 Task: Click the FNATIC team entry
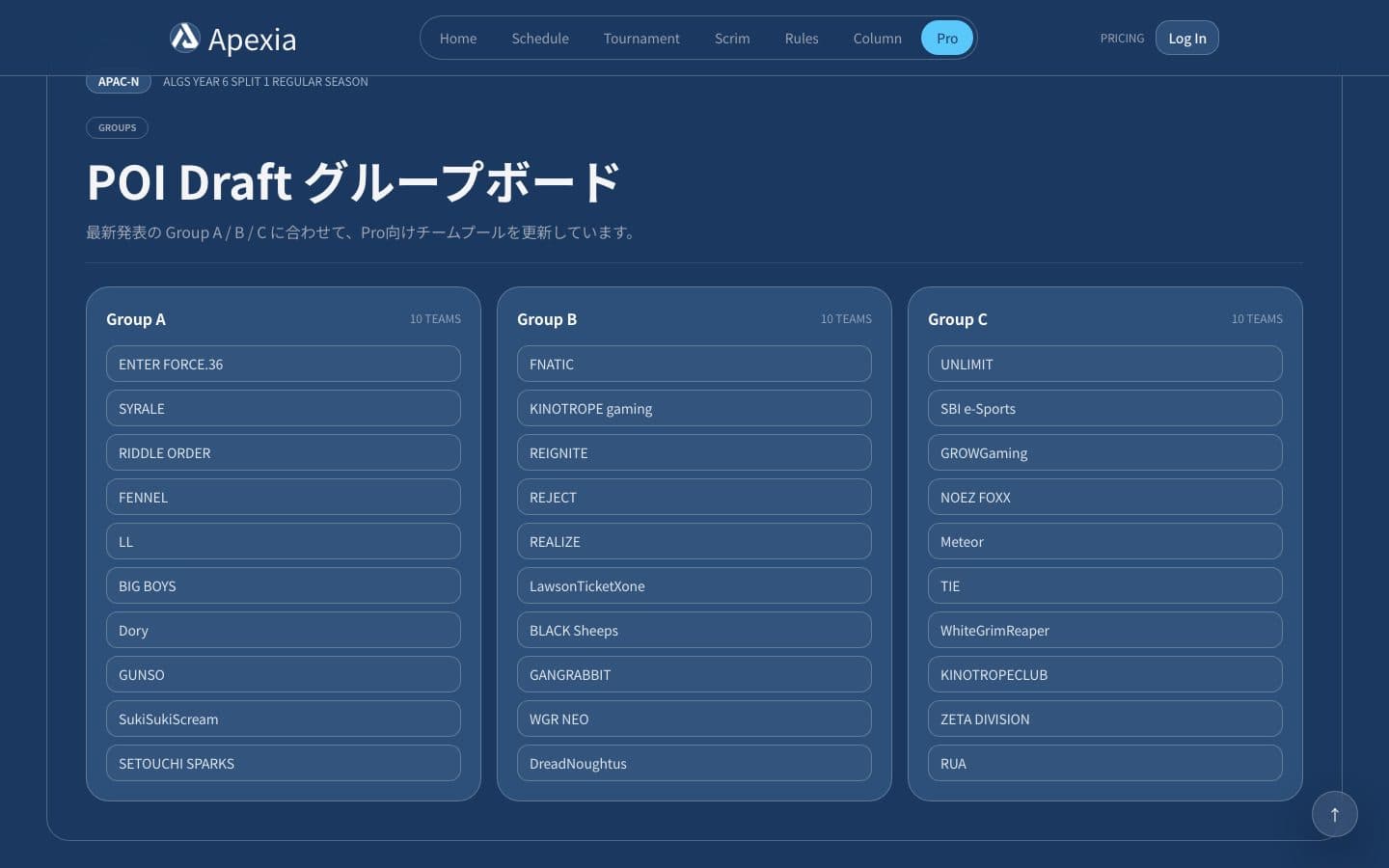click(x=694, y=364)
